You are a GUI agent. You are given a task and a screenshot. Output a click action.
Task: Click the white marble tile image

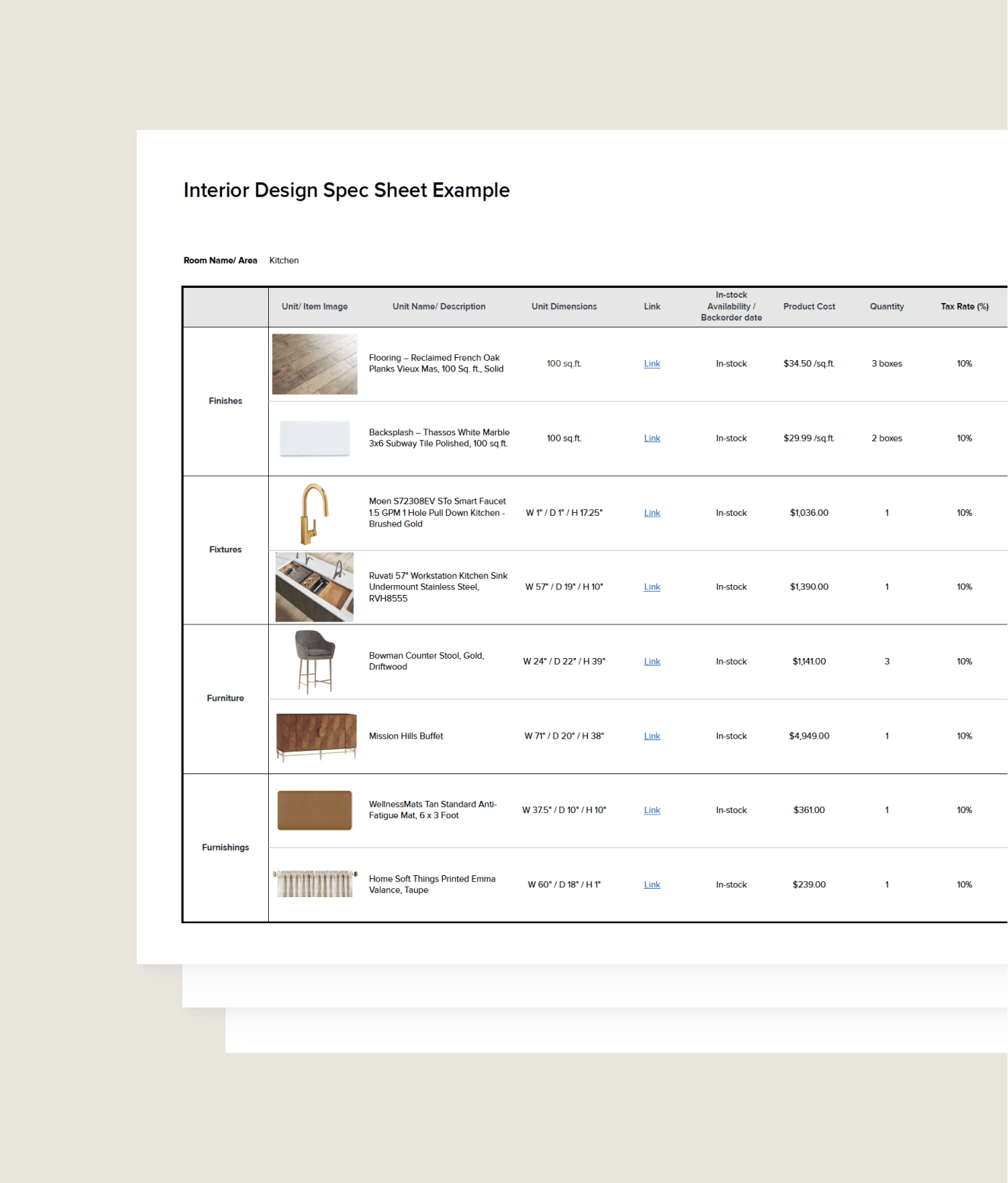[314, 438]
